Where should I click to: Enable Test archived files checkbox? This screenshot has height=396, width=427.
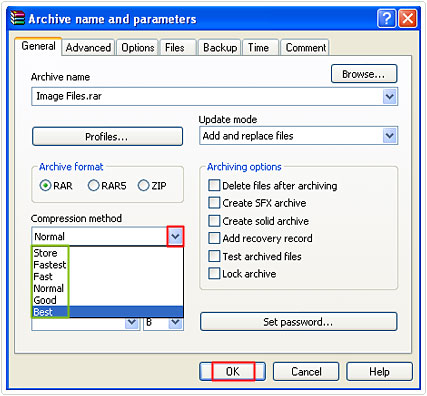pyautogui.click(x=214, y=256)
